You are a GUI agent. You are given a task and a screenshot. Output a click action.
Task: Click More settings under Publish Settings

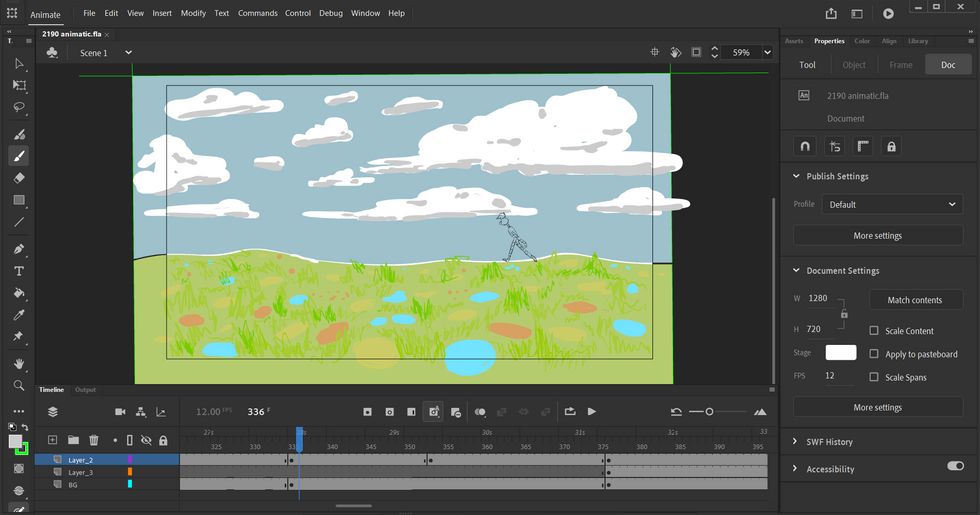click(x=878, y=236)
